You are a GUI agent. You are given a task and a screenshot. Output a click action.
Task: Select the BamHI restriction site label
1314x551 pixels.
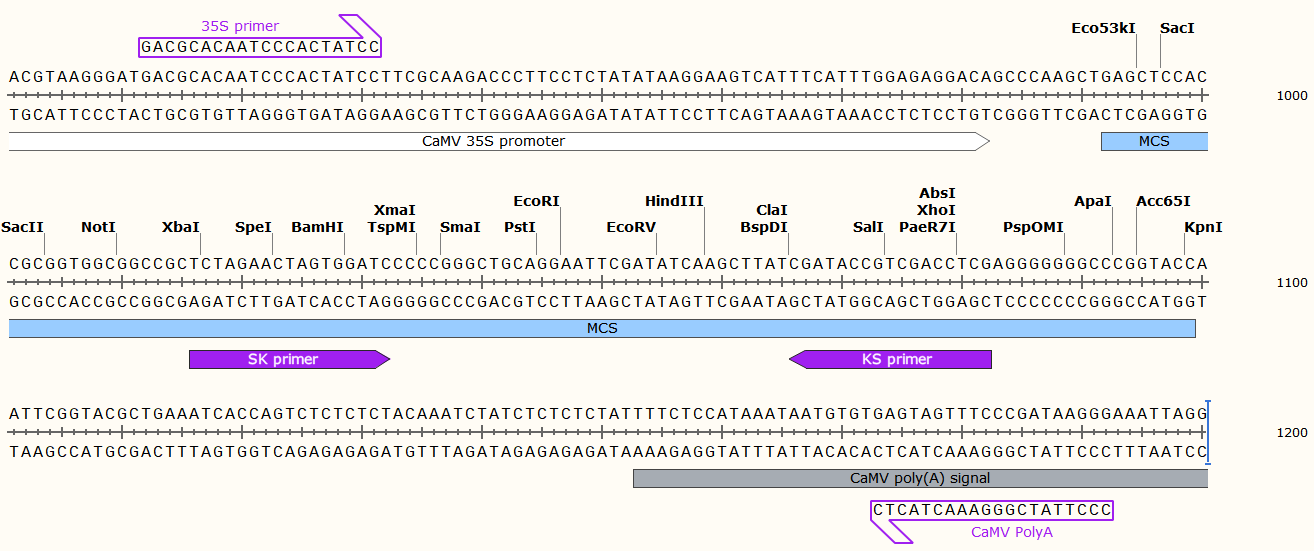(x=318, y=227)
